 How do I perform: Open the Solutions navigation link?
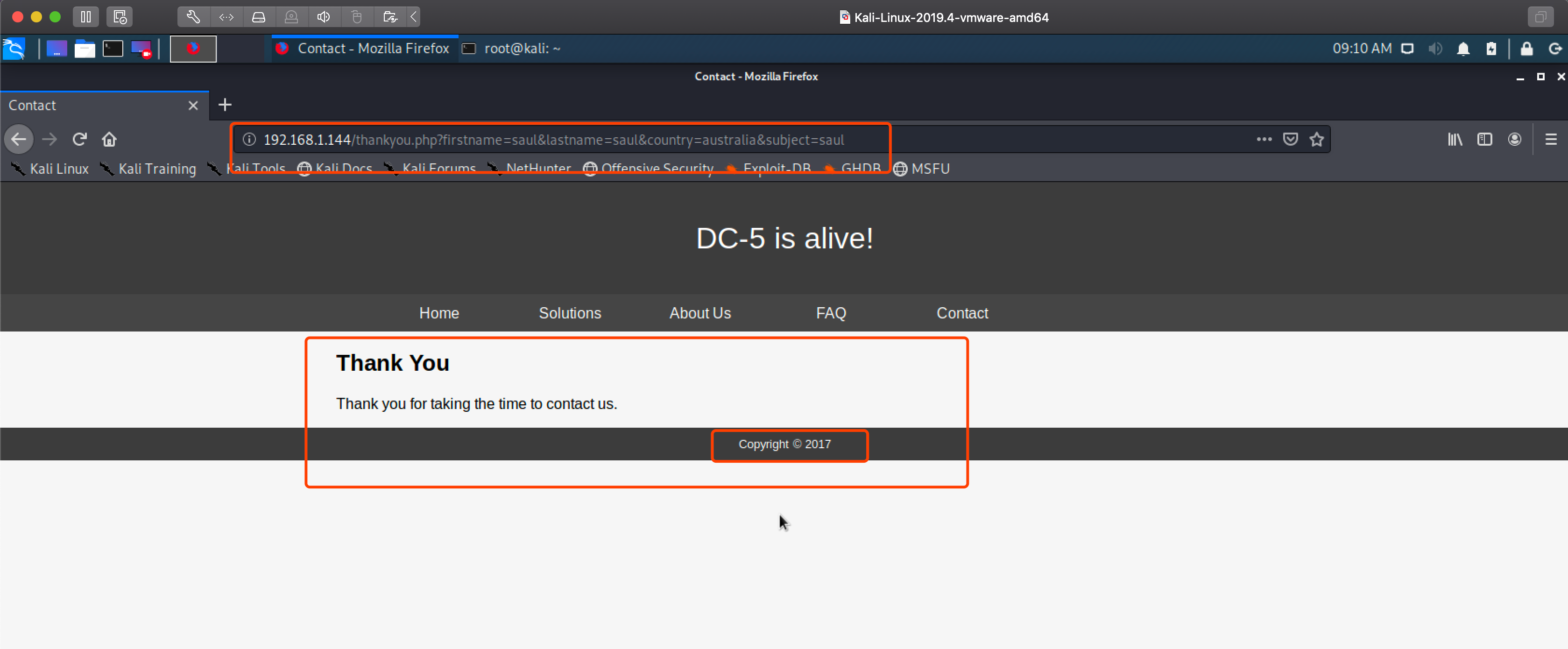point(569,313)
